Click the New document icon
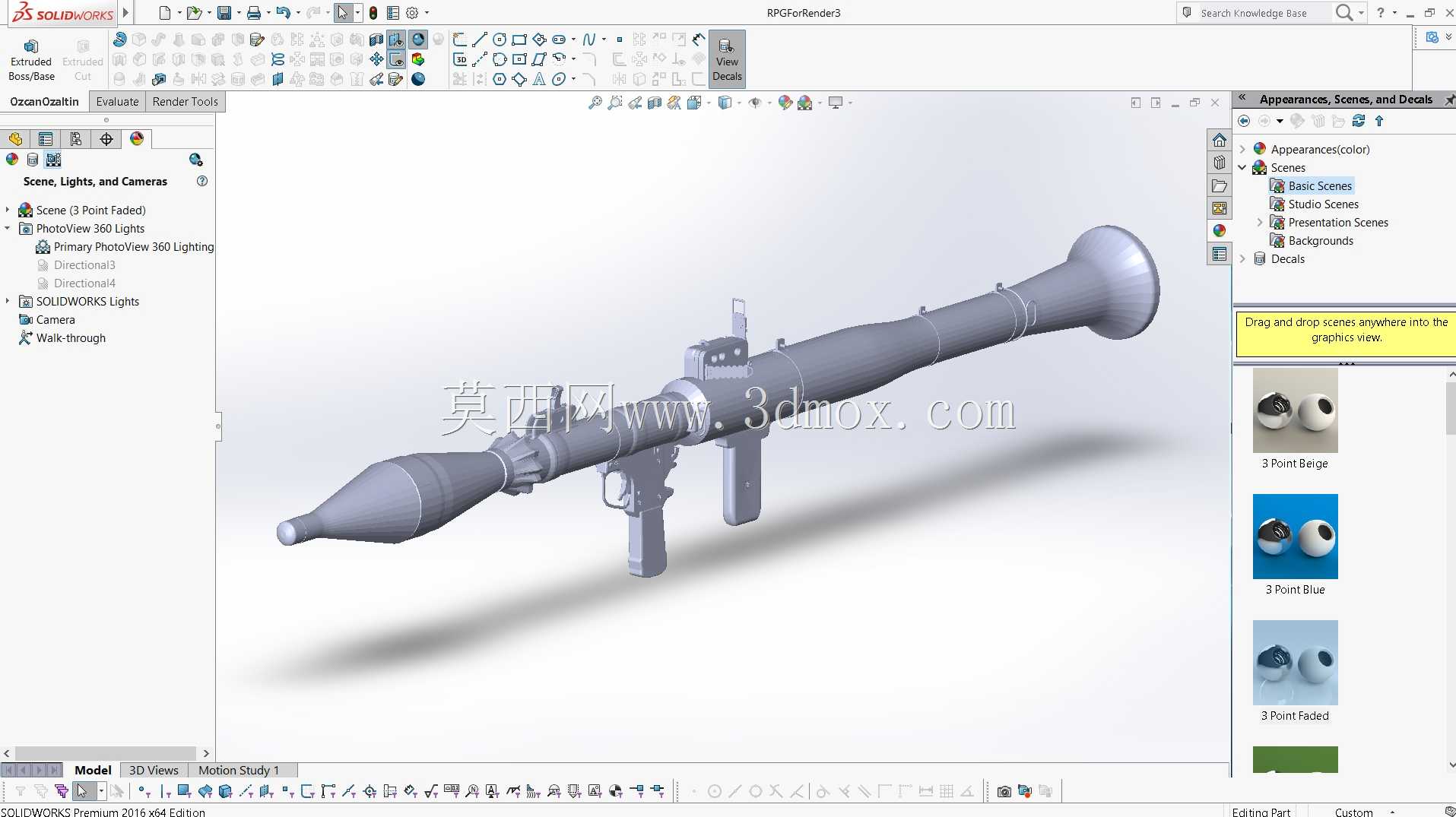Screen dimensions: 1456x817 pyautogui.click(x=164, y=13)
